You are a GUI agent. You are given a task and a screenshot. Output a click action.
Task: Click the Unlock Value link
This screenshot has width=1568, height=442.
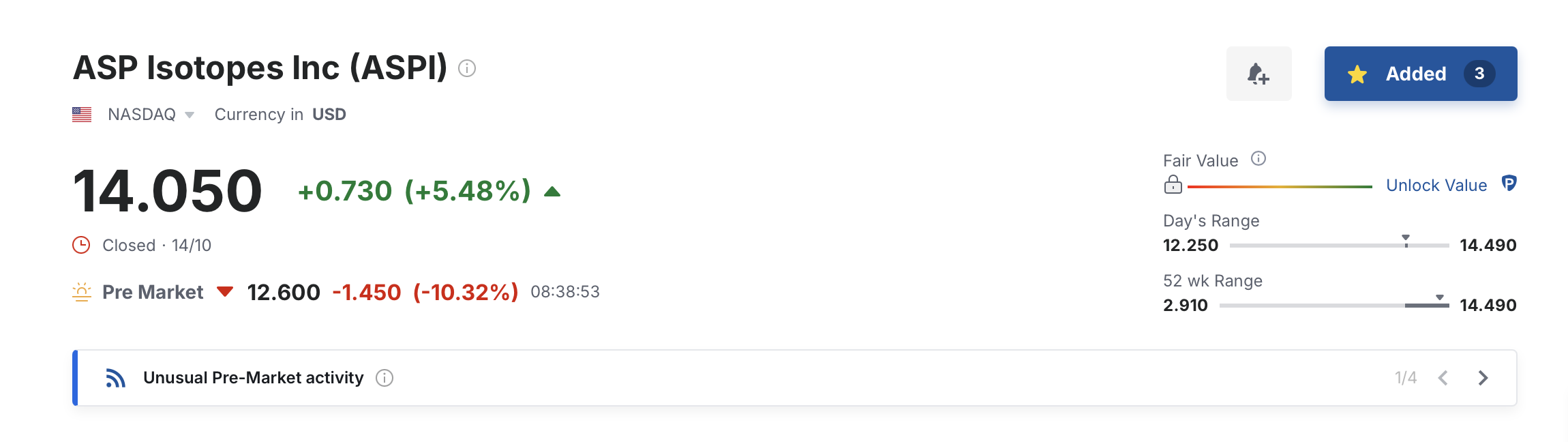click(1436, 186)
